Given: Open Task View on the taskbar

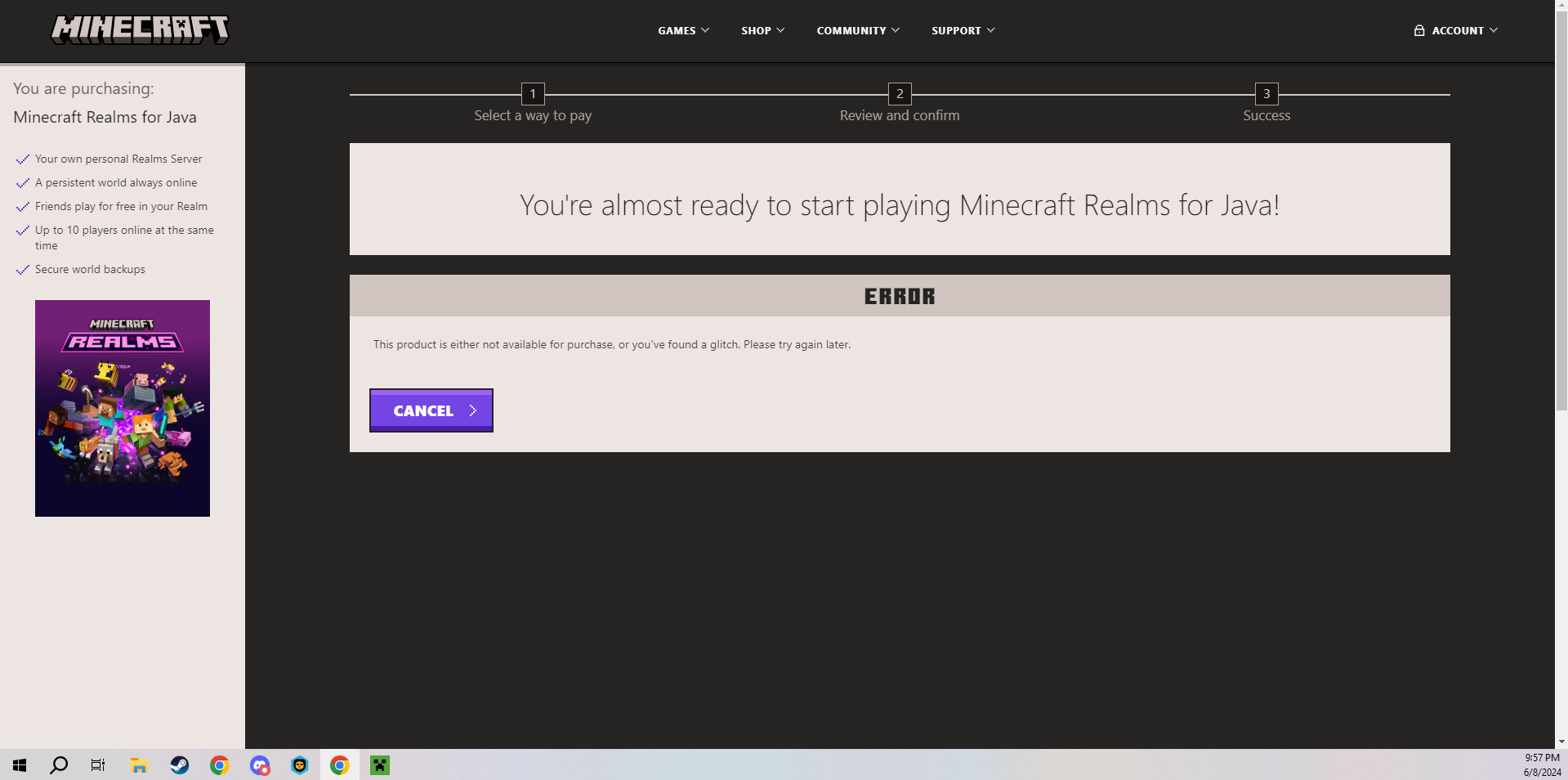Looking at the screenshot, I should click(x=98, y=765).
